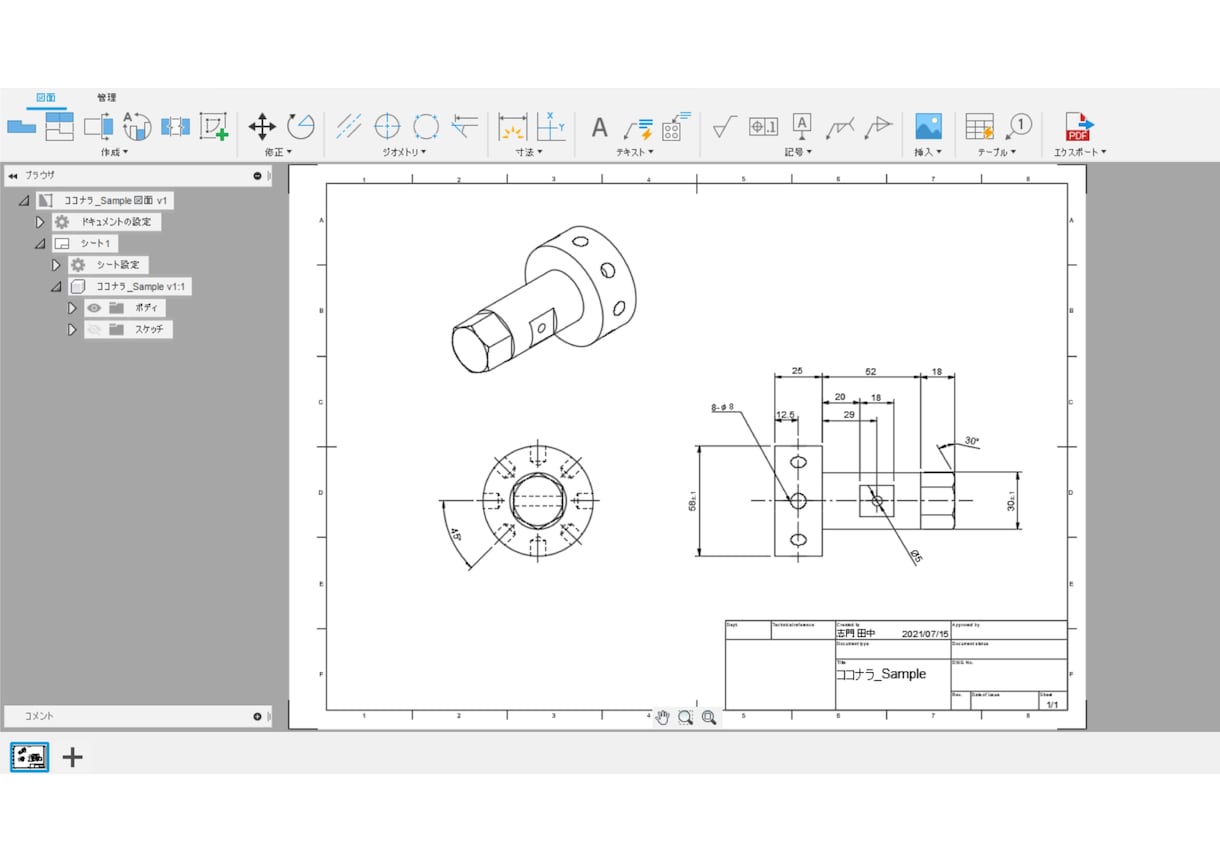
Task: Switch to the 管理 tab
Action: click(107, 98)
